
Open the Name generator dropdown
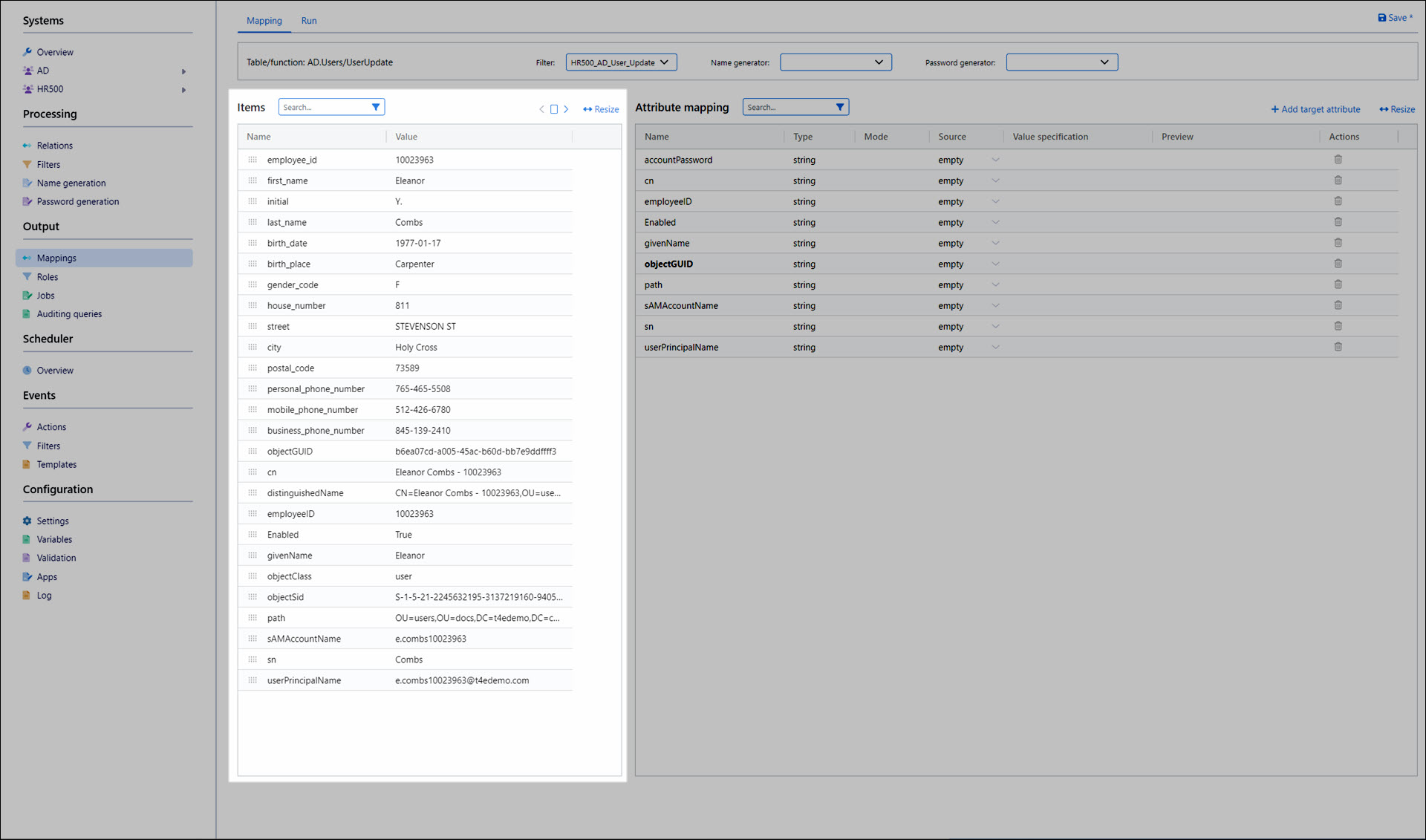[x=835, y=62]
